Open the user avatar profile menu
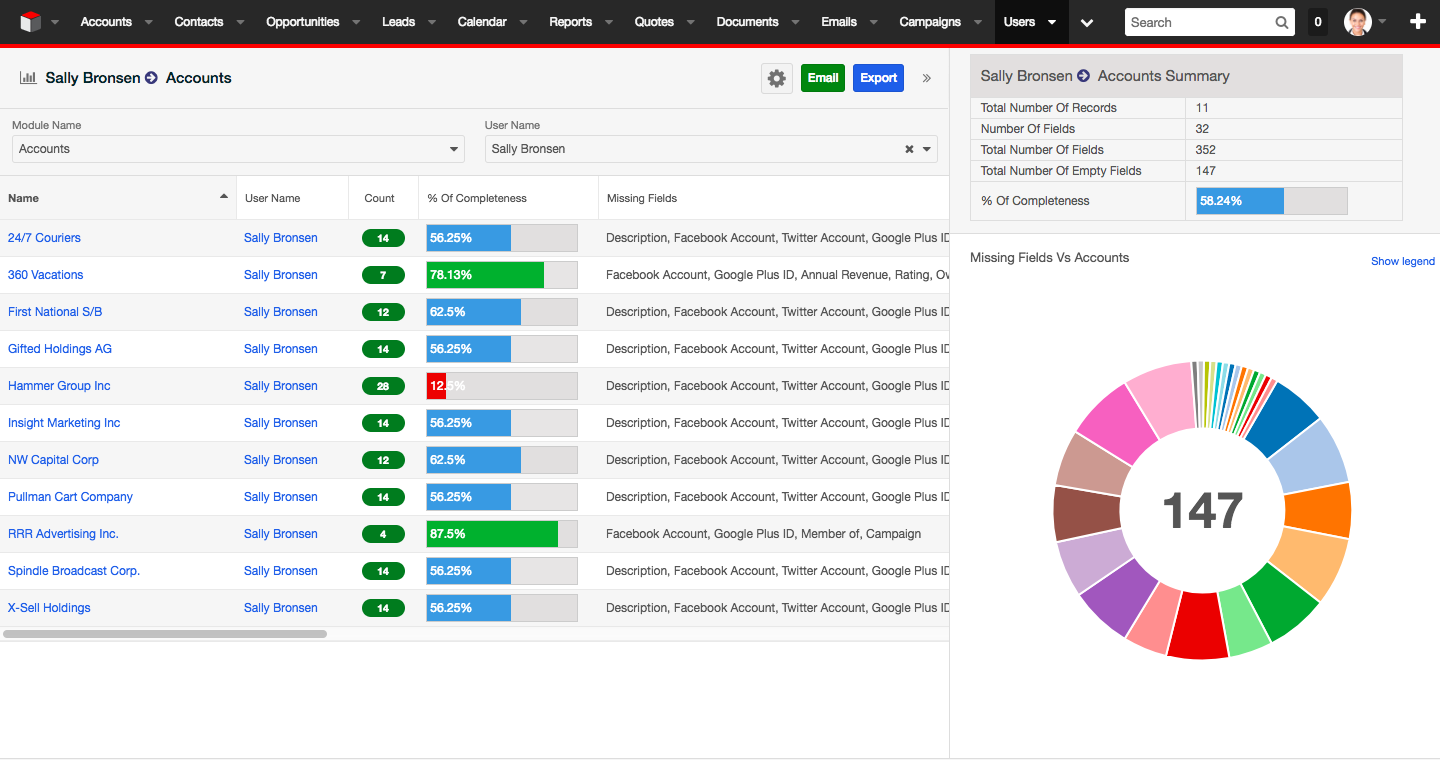Screen dimensions: 1440x760 click(x=1358, y=22)
